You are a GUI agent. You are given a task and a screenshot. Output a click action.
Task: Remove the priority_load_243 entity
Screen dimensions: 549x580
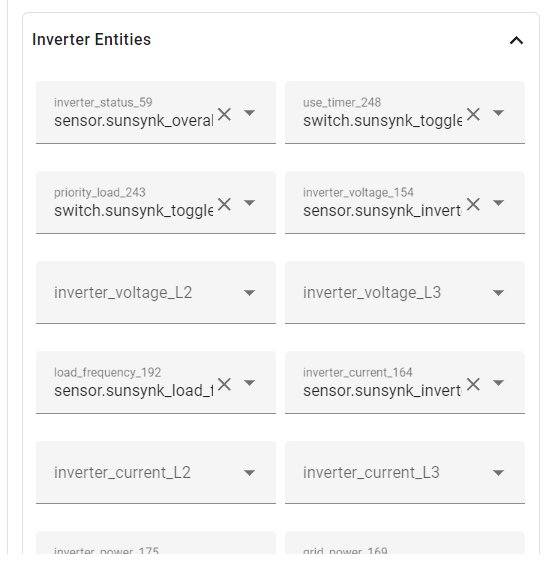224,204
